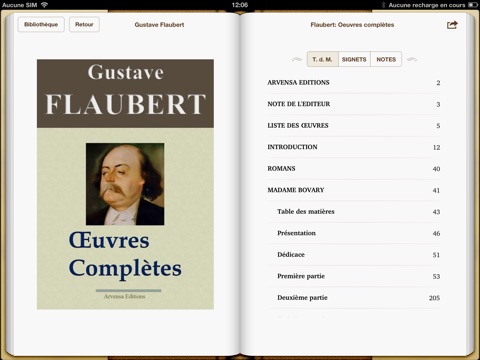The height and width of the screenshot is (360, 480).
Task: Select the T. d. M. tab
Action: pyautogui.click(x=322, y=59)
